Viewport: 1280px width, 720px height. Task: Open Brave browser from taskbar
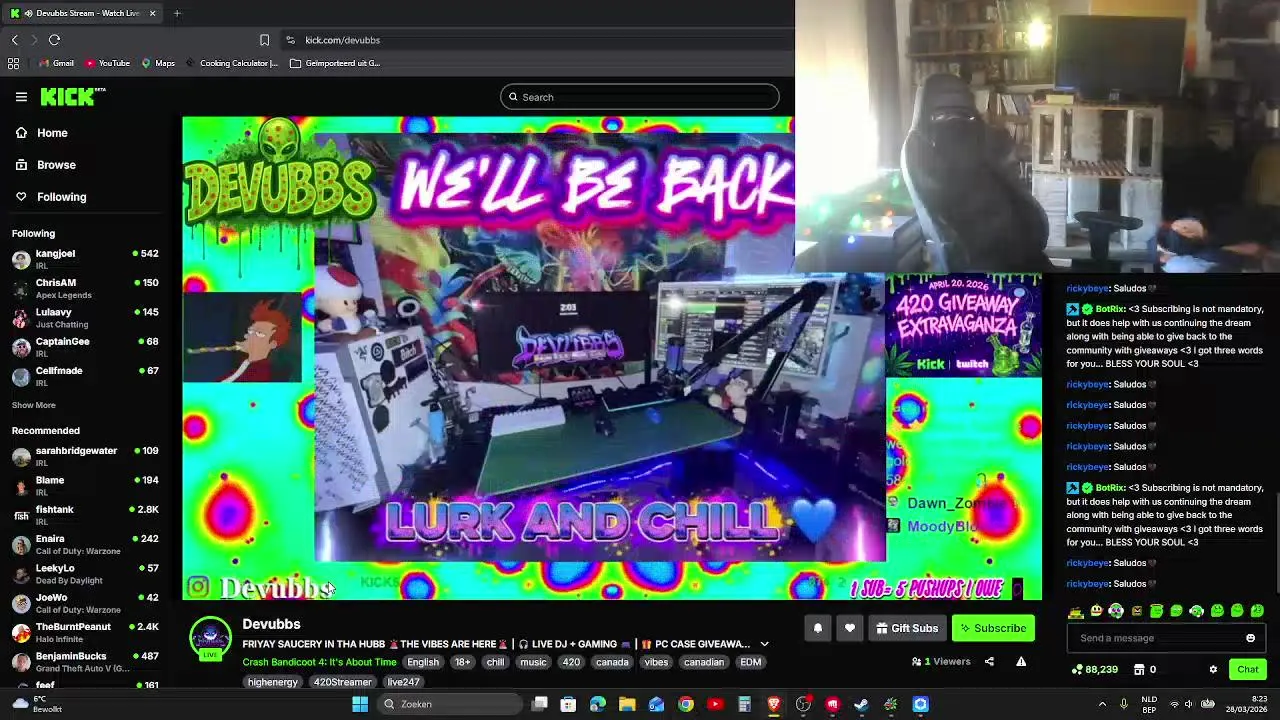point(774,704)
